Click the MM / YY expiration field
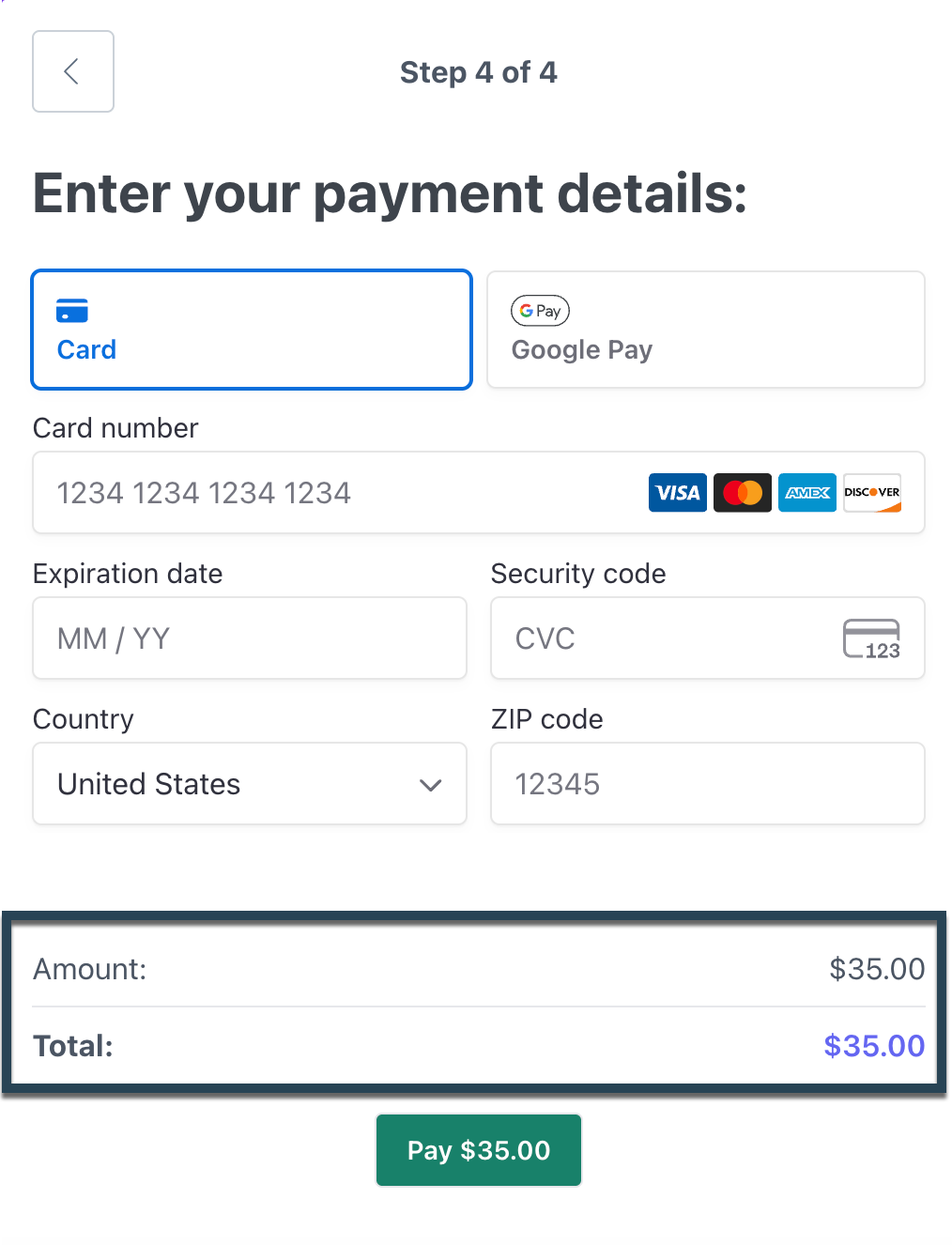952x1245 pixels. [x=250, y=638]
